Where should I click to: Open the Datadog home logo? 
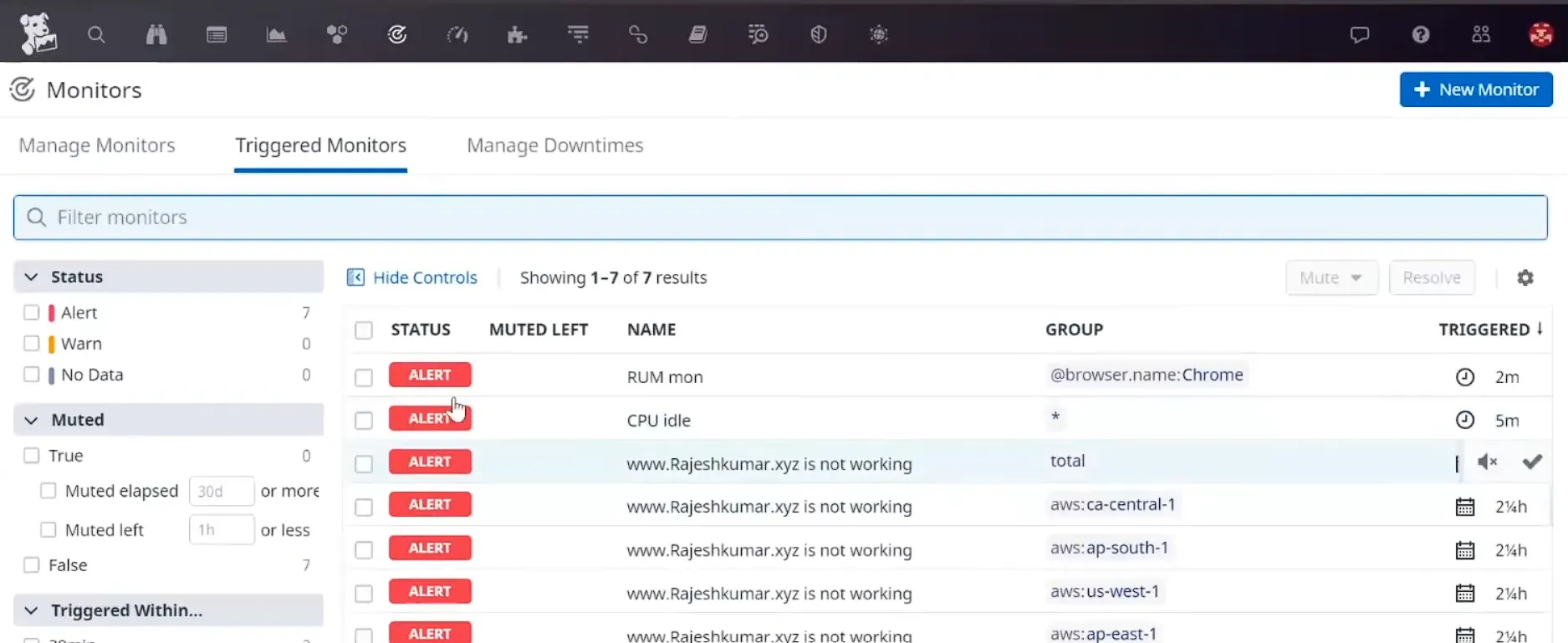pyautogui.click(x=38, y=33)
